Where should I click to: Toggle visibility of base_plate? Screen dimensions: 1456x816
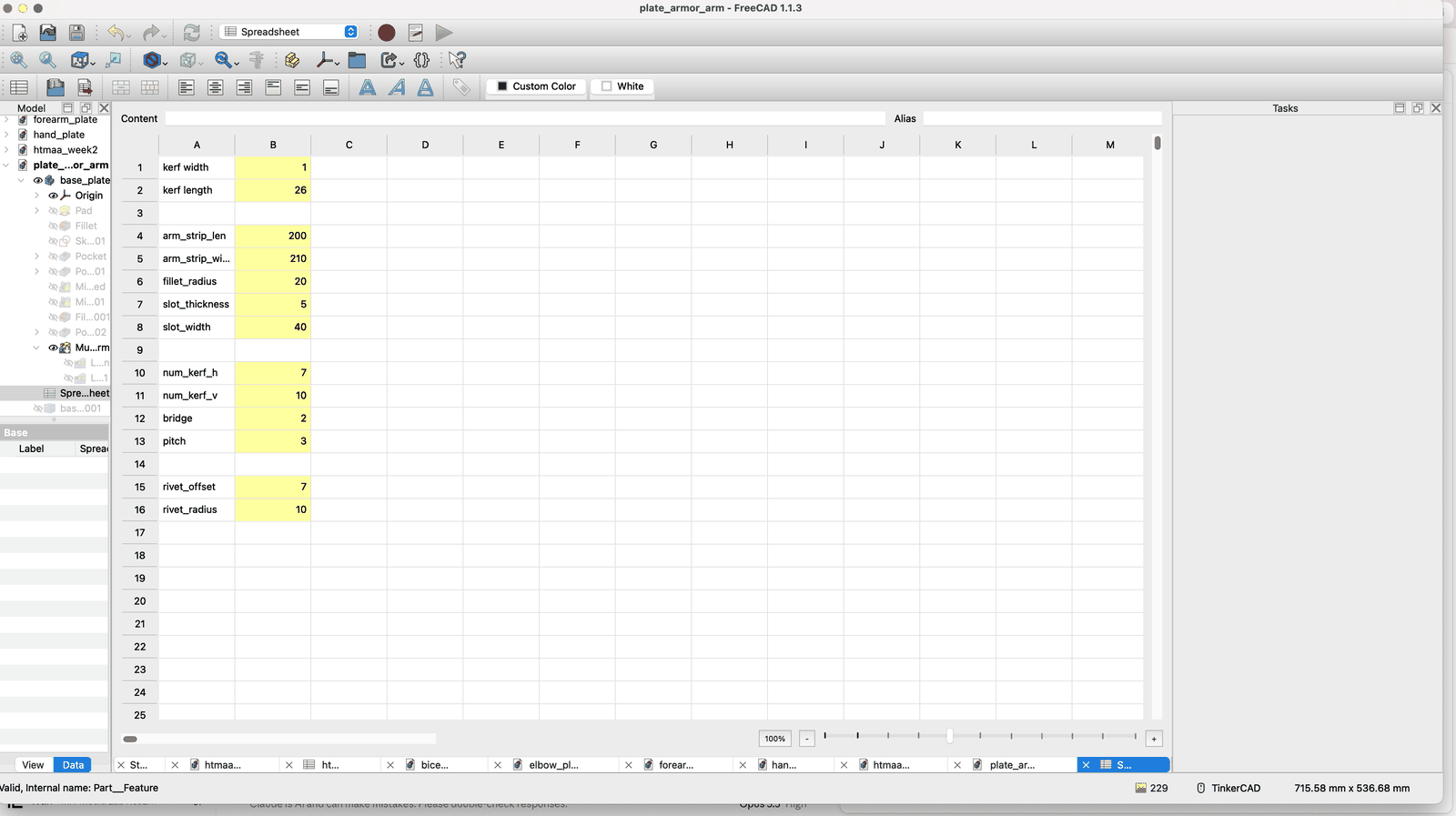coord(38,180)
